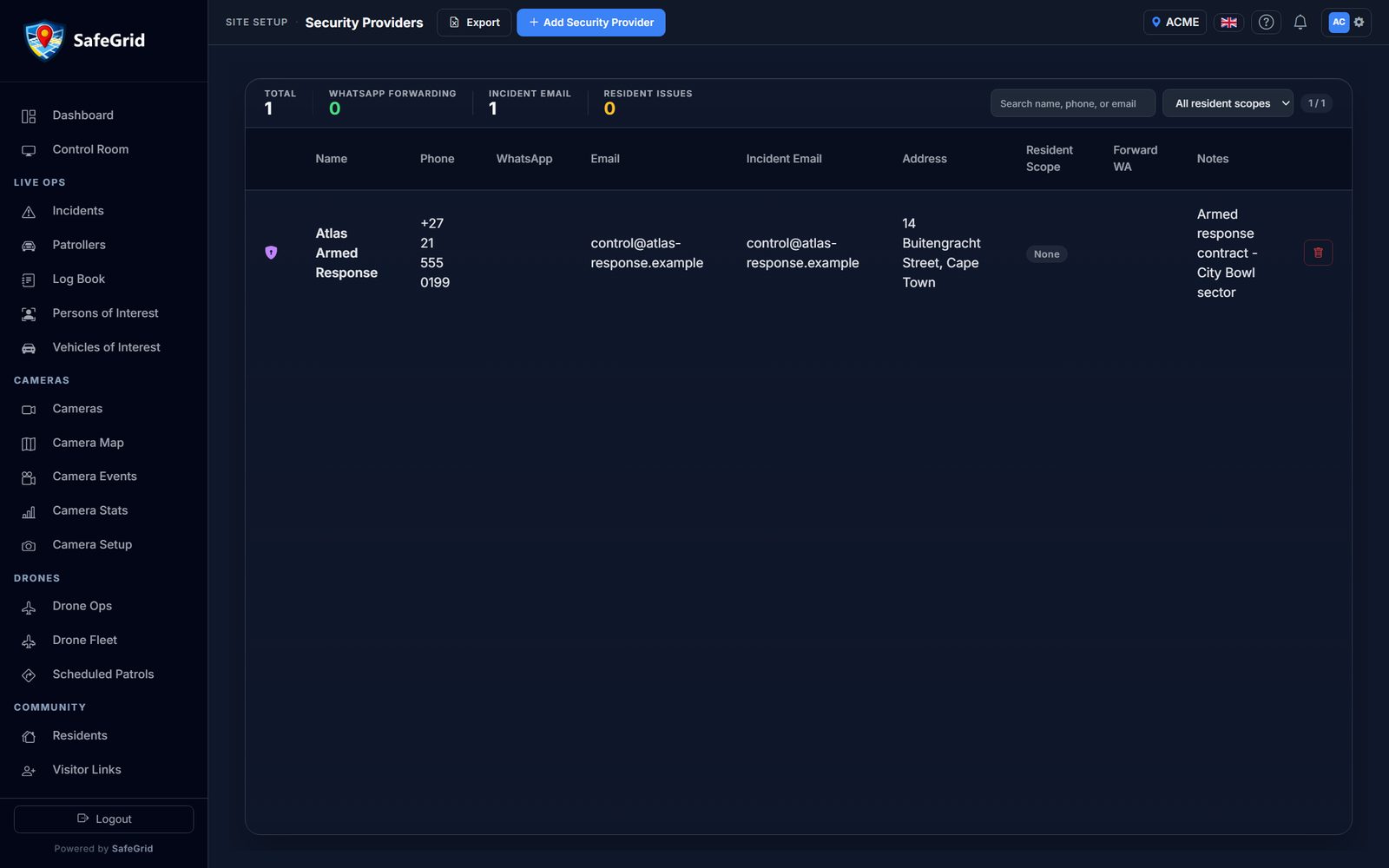This screenshot has height=868, width=1389.
Task: Open the AC account settings gear
Action: point(1359,23)
